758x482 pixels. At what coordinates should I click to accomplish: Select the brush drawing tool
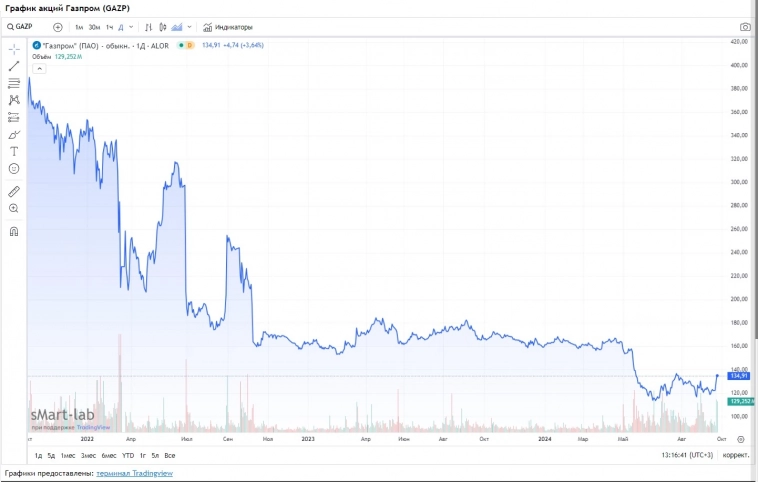pyautogui.click(x=14, y=134)
